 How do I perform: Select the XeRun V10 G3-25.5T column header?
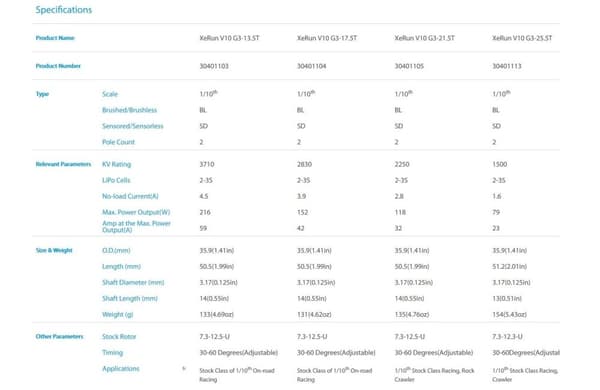coord(522,38)
